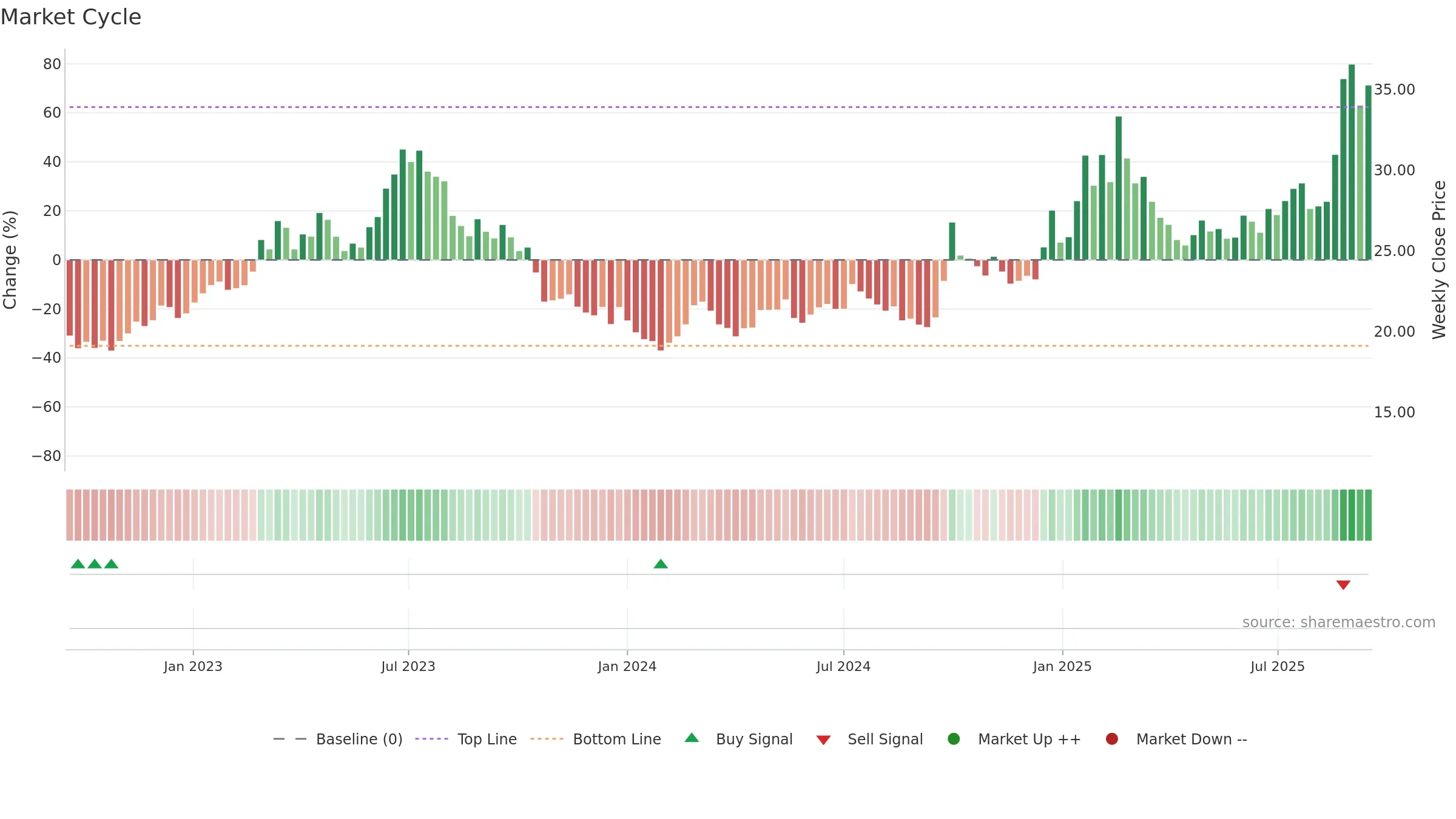Screen dimensions: 1456x819
Task: Toggle the Market Down -- legend label
Action: tap(1191, 740)
